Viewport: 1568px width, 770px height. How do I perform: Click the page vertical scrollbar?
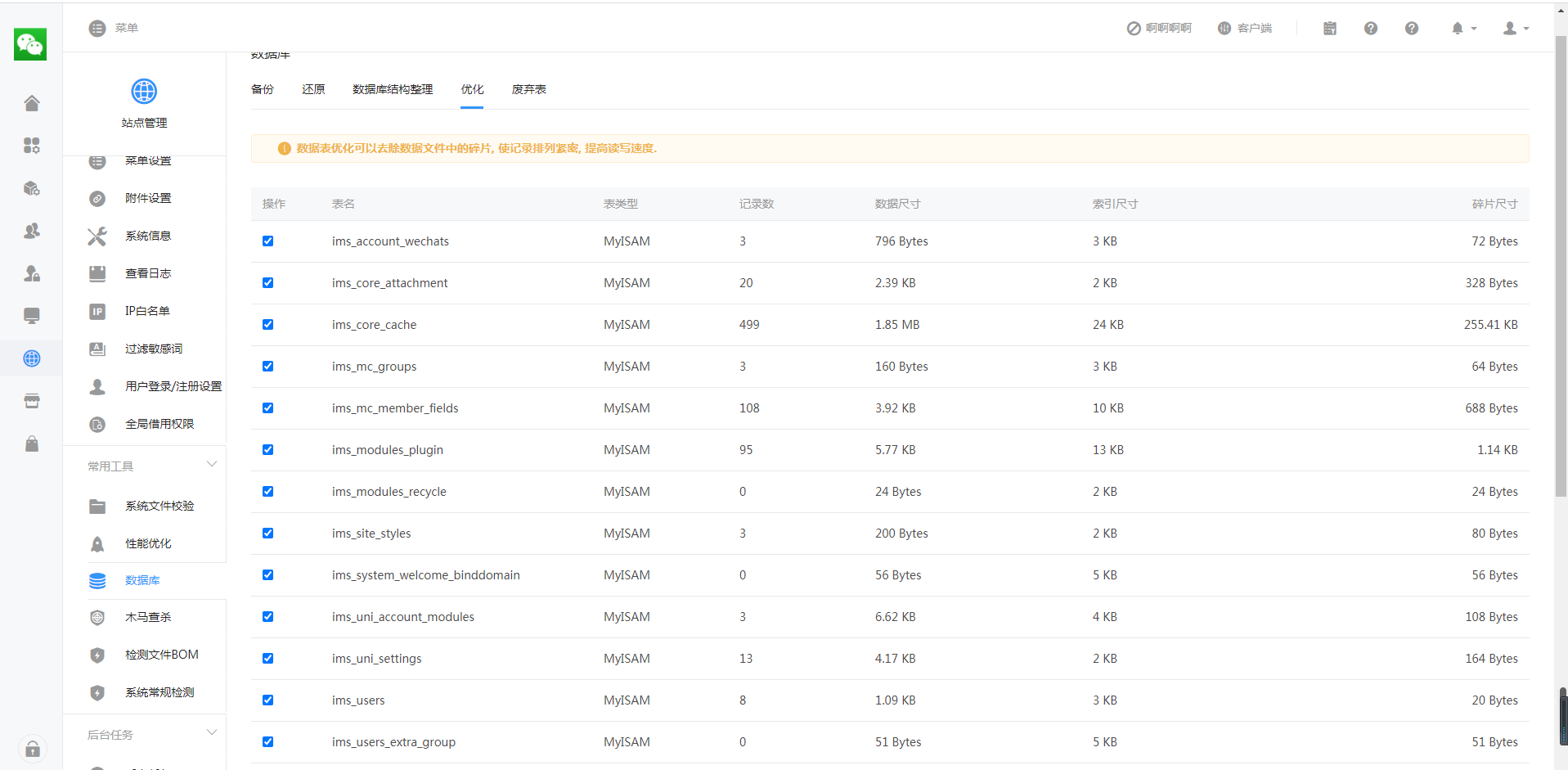pos(1561,266)
